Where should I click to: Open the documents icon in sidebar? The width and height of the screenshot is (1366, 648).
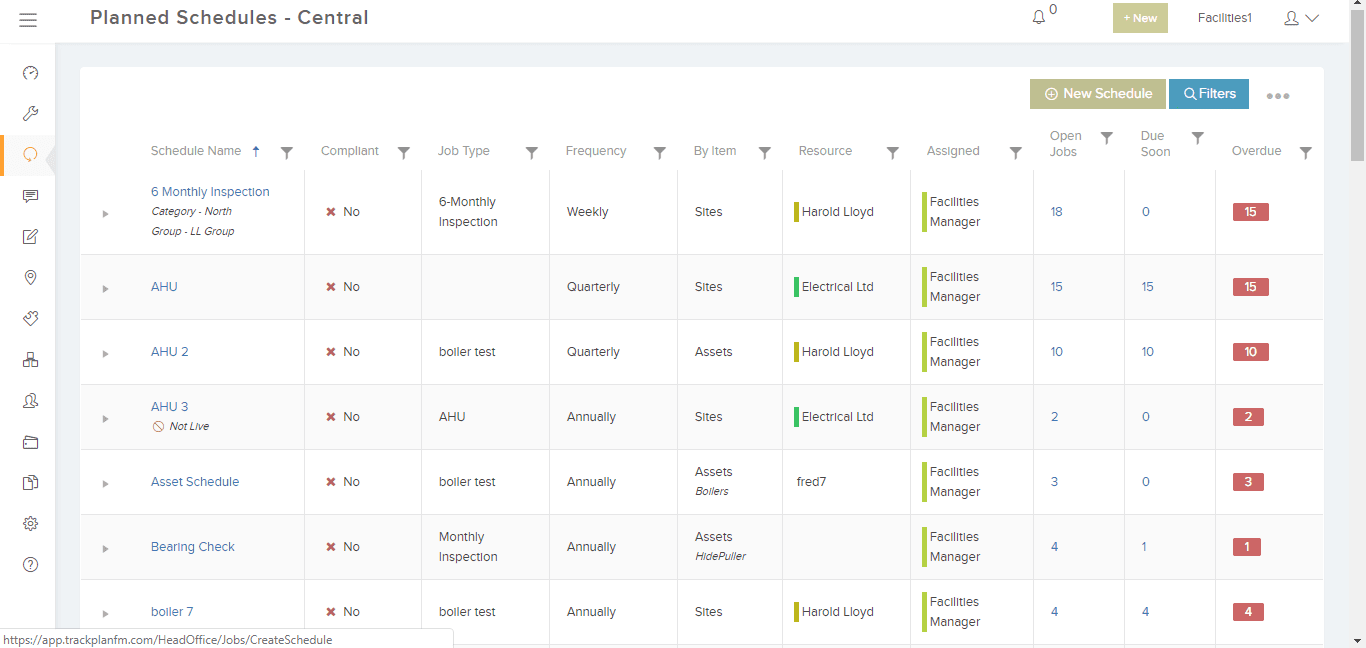30,482
